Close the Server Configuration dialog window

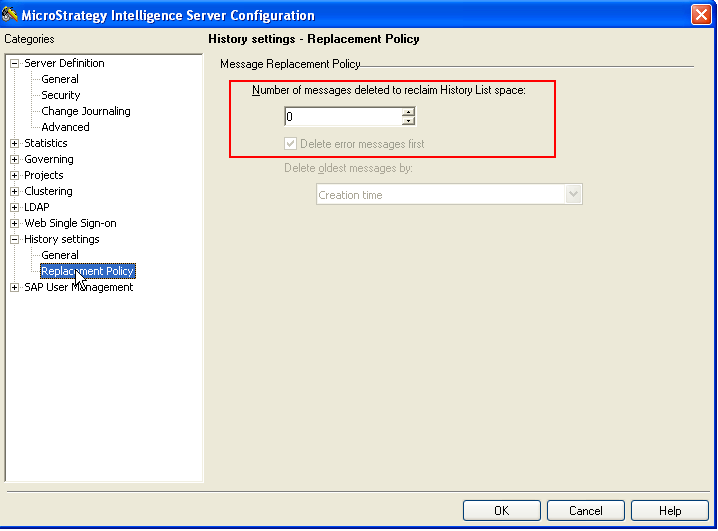(701, 14)
